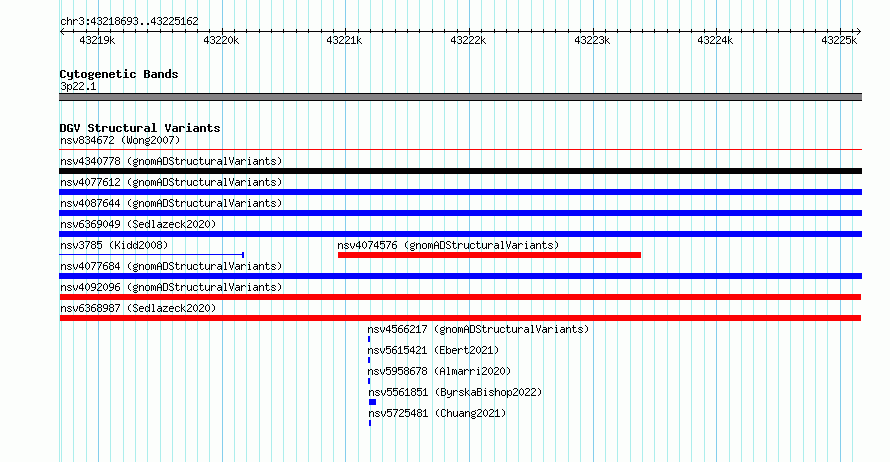Click the thin blue nsv3785 variant line
The image size is (890, 462).
pyautogui.click(x=152, y=255)
